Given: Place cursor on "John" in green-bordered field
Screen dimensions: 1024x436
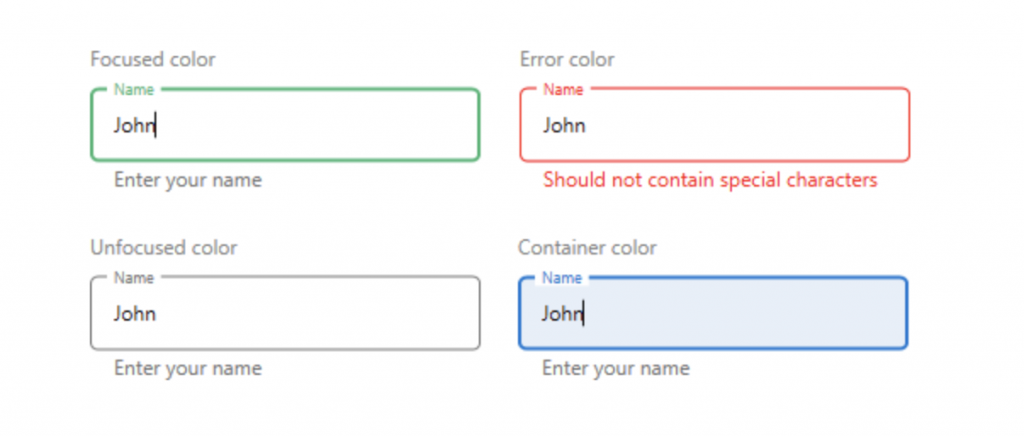Looking at the screenshot, I should [x=133, y=126].
